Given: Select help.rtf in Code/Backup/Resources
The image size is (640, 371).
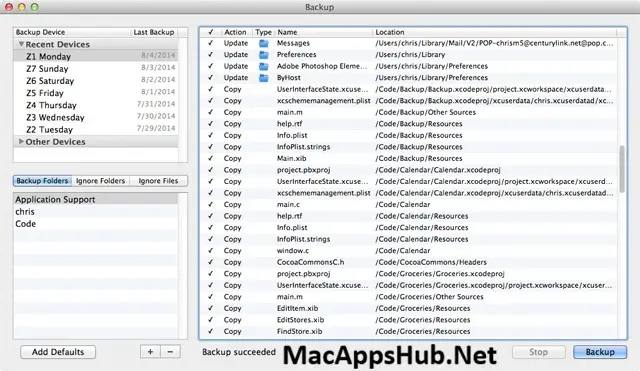Looking at the screenshot, I should pyautogui.click(x=289, y=124).
